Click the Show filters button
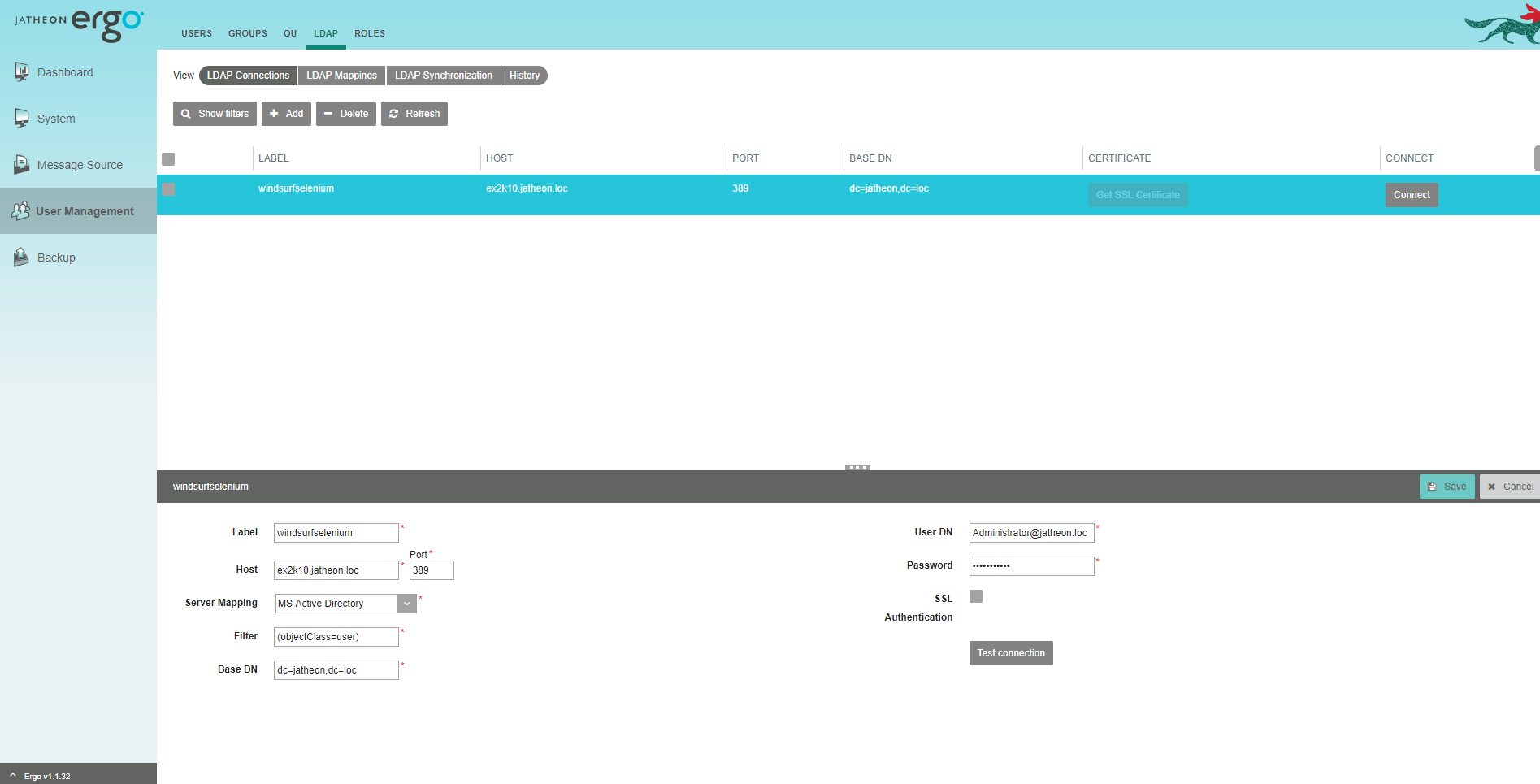 pos(215,114)
